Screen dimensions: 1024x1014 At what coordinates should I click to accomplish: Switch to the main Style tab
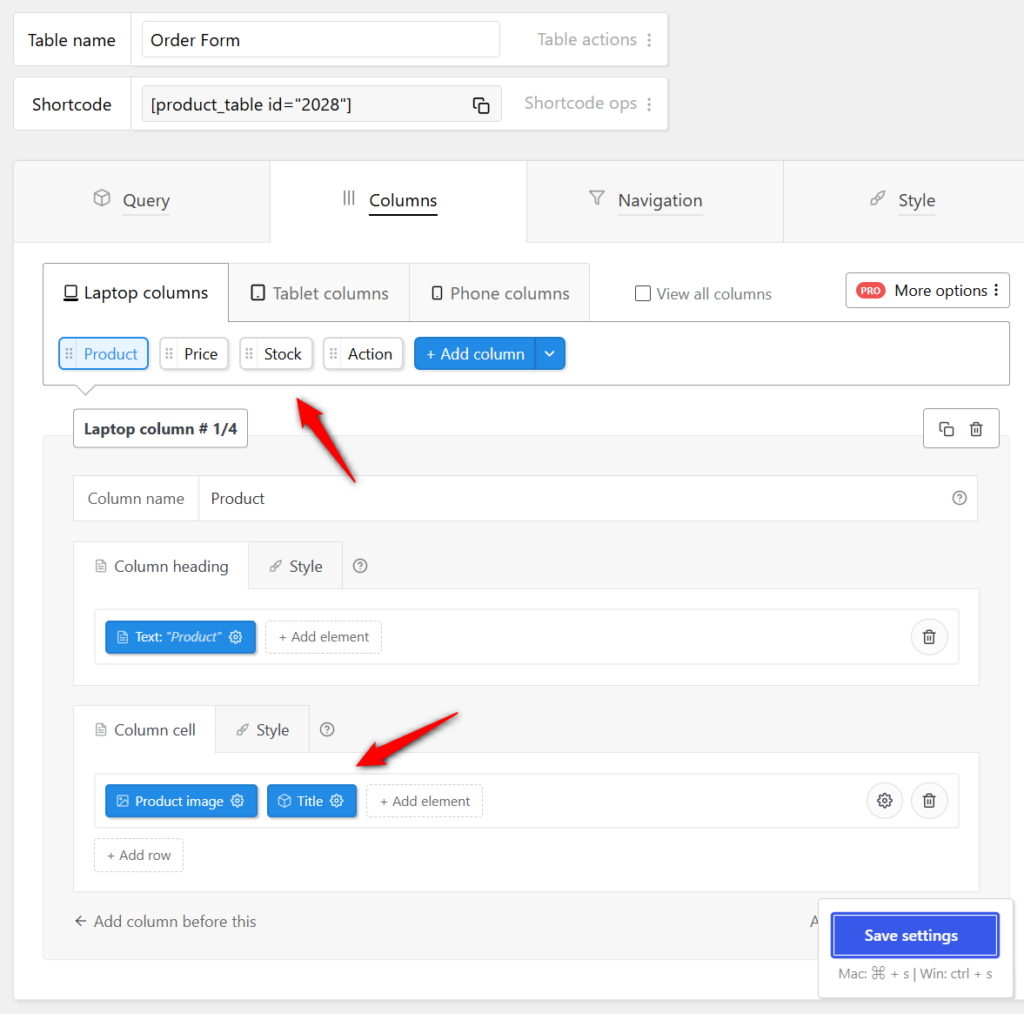pyautogui.click(x=904, y=201)
